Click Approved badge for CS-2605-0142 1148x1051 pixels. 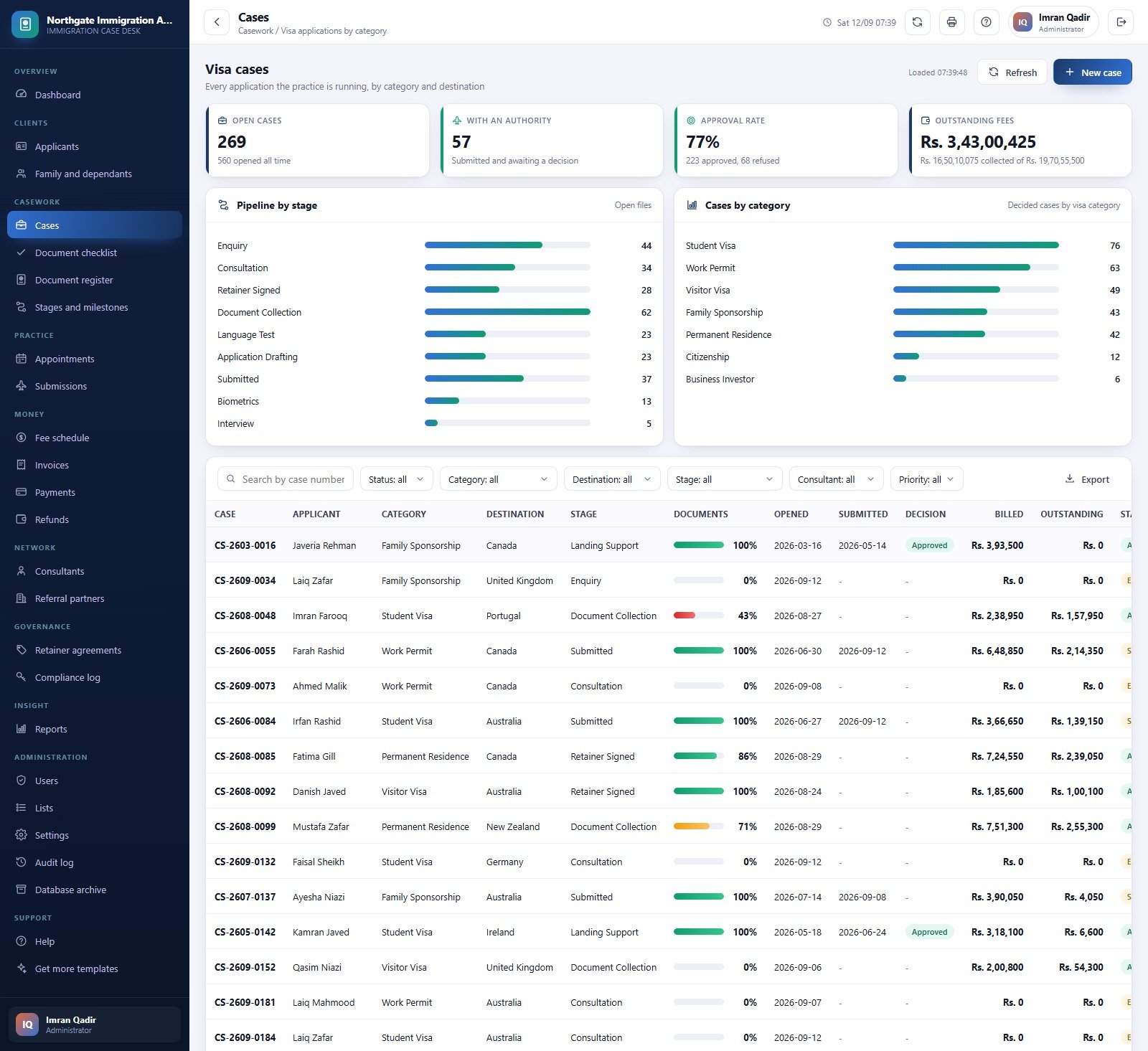pos(929,932)
